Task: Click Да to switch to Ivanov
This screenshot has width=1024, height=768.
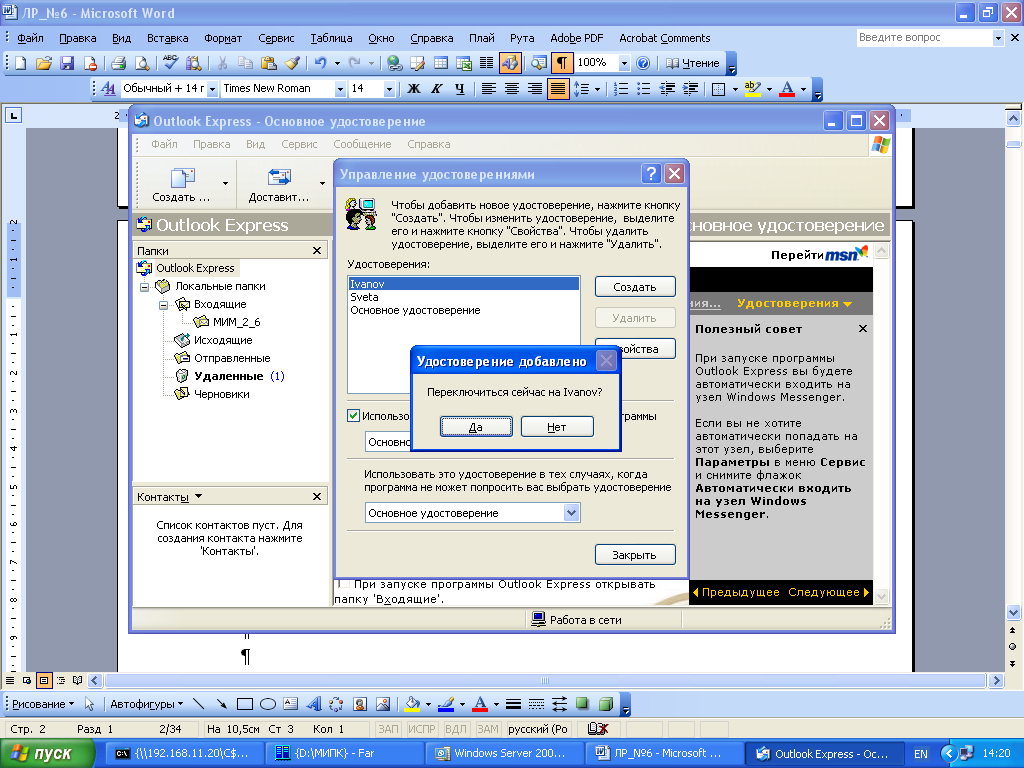Action: 476,427
